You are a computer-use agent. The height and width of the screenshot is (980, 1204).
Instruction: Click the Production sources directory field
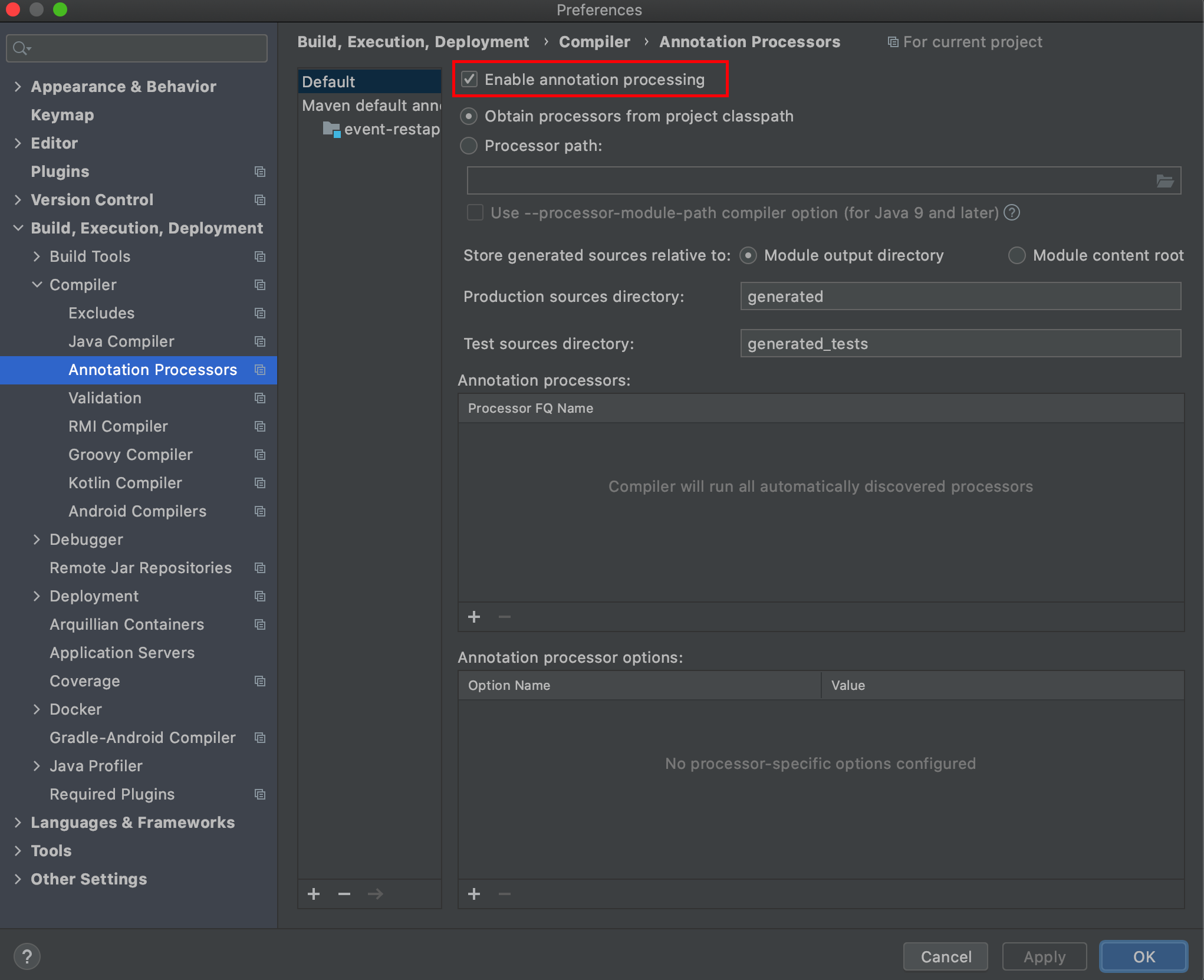[960, 296]
